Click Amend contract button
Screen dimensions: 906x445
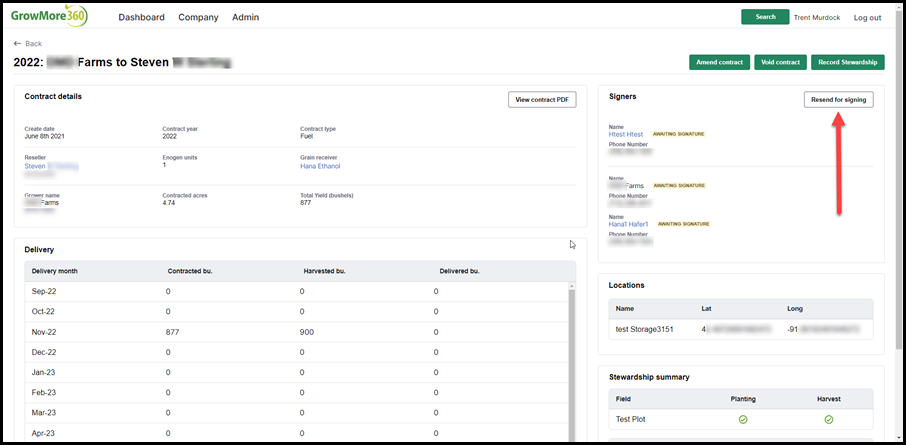pyautogui.click(x=719, y=62)
